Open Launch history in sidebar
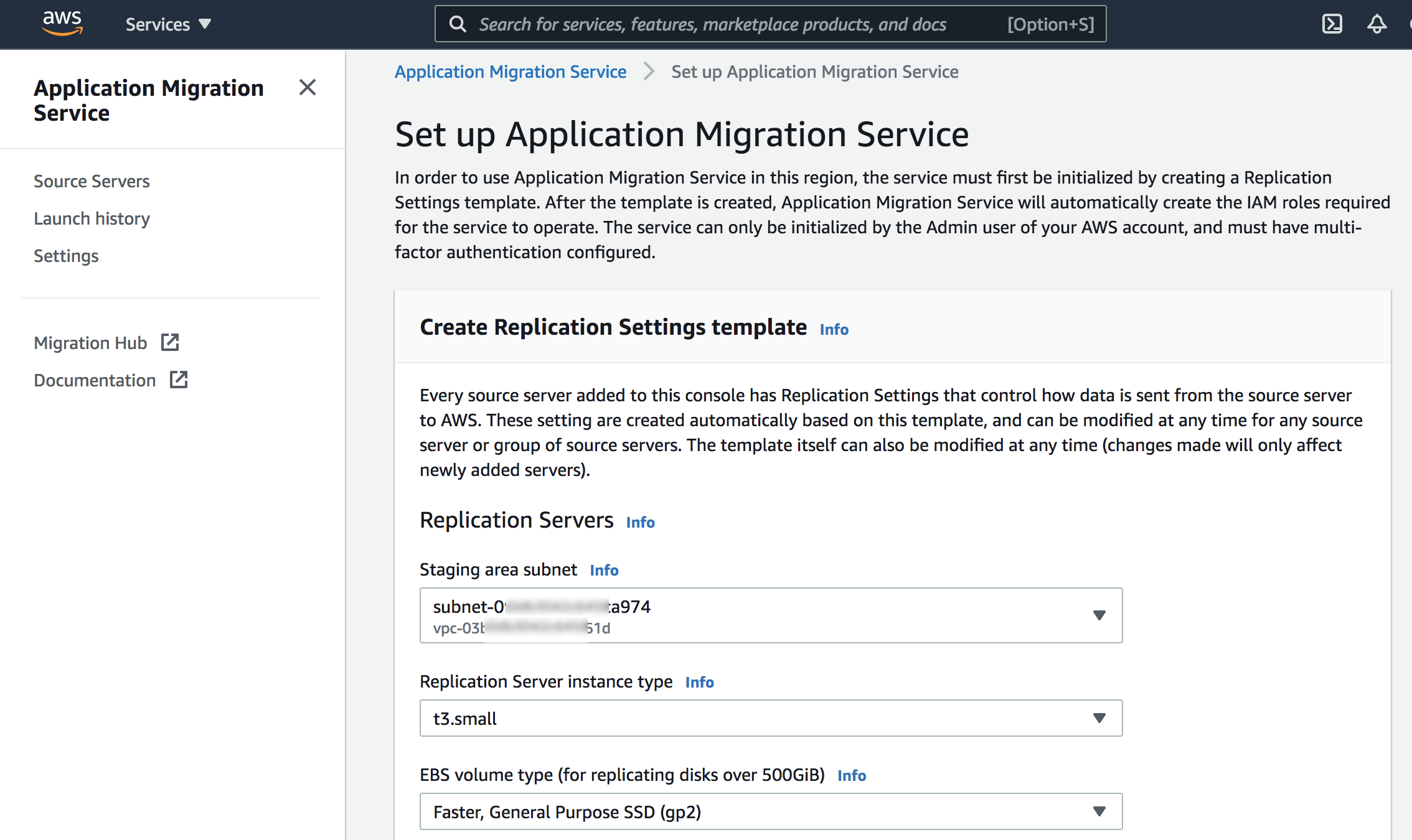This screenshot has height=840, width=1412. tap(92, 218)
